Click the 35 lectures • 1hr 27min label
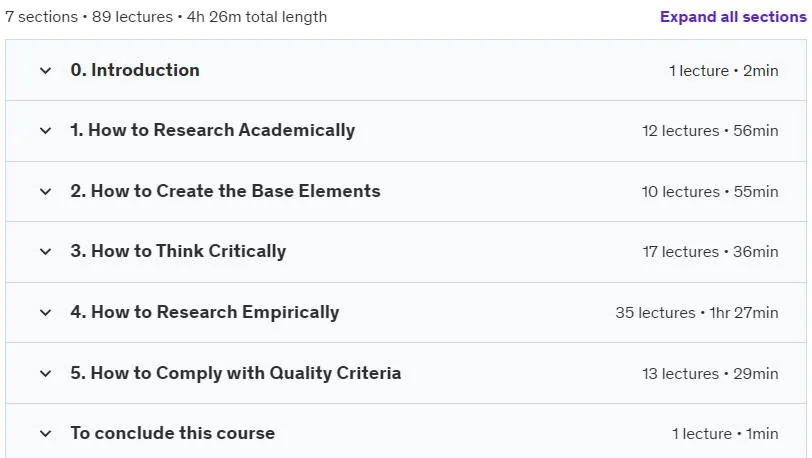Screen dimensions: 812x458 click(697, 313)
